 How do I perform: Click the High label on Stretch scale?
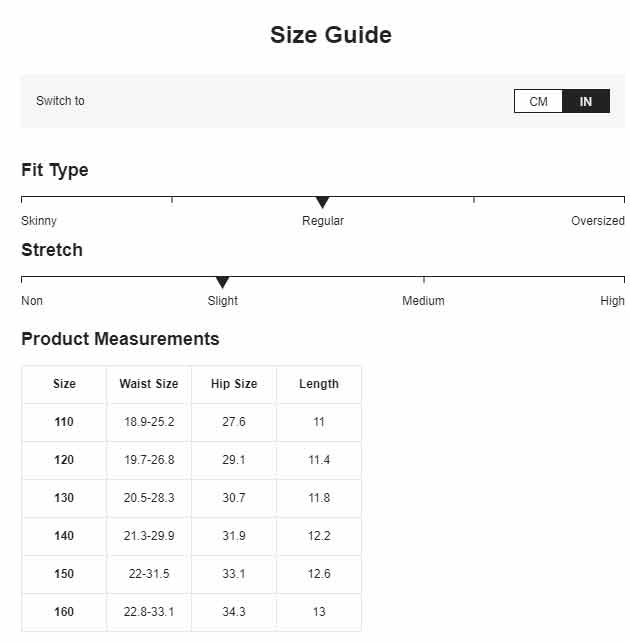click(612, 301)
